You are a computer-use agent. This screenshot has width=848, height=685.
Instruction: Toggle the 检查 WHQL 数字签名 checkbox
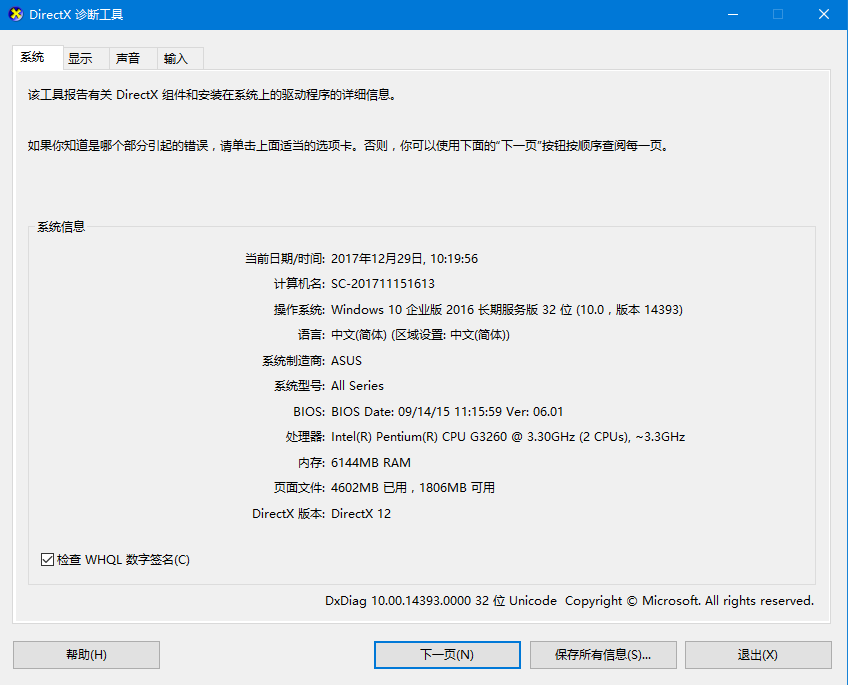(x=115, y=560)
